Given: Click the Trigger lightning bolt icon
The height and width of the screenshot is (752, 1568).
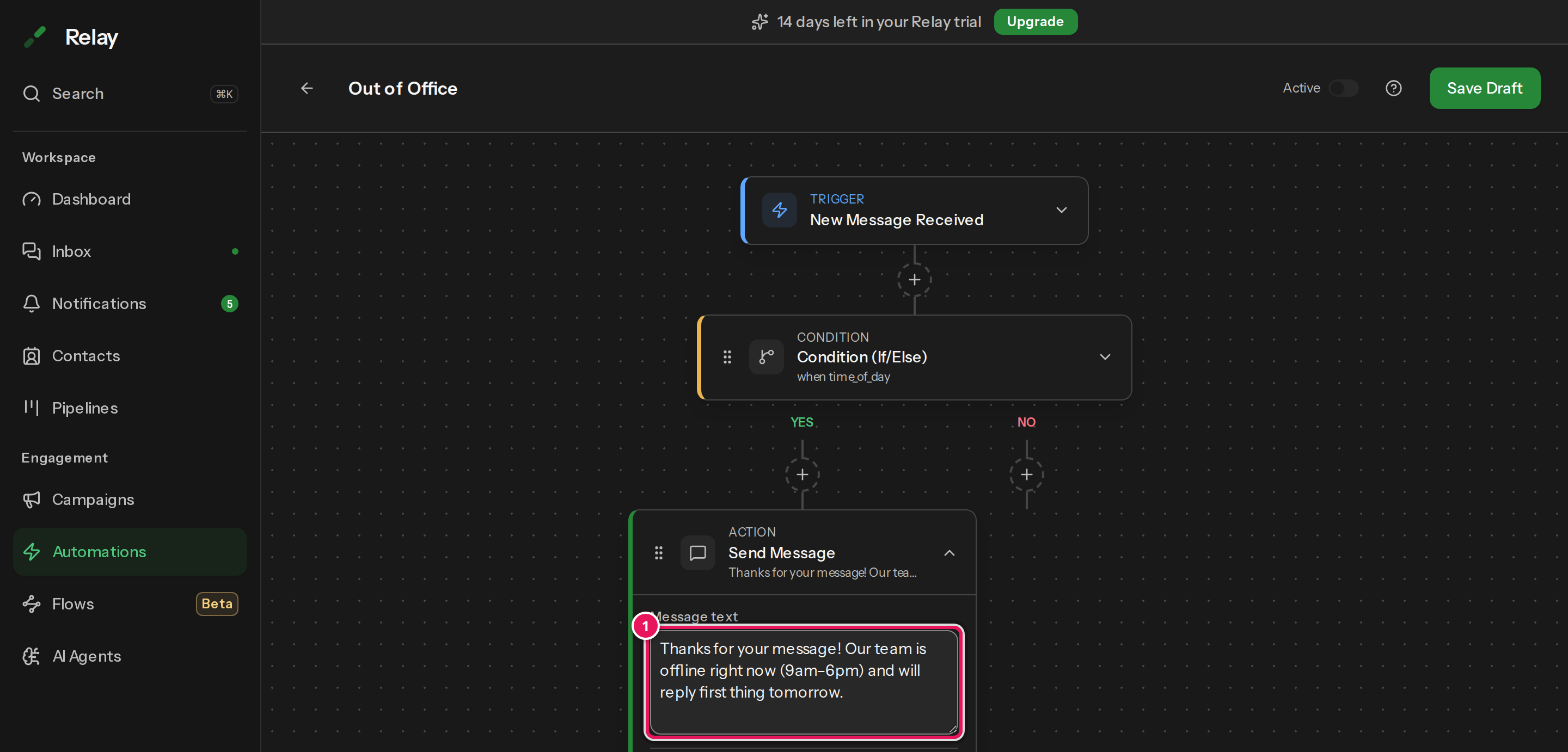Looking at the screenshot, I should 779,211.
